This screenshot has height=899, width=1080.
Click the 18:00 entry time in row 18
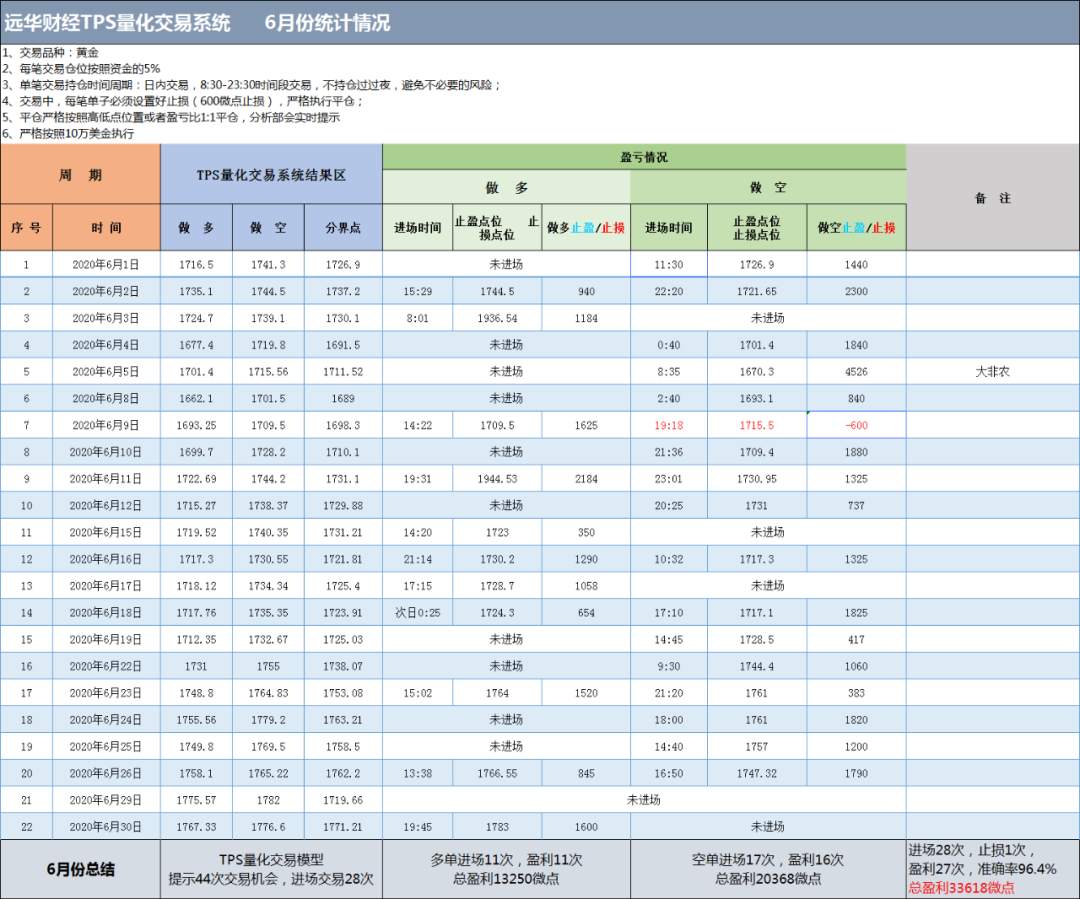pyautogui.click(x=669, y=720)
